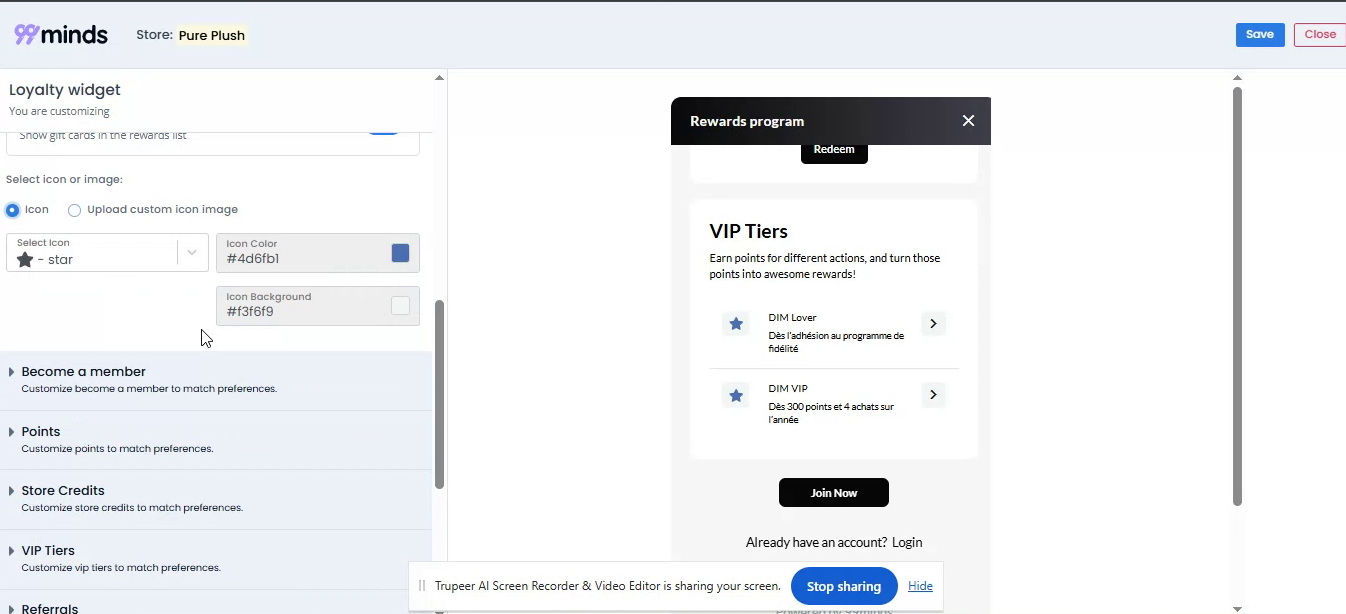Expand the Referrals section

coord(216,603)
